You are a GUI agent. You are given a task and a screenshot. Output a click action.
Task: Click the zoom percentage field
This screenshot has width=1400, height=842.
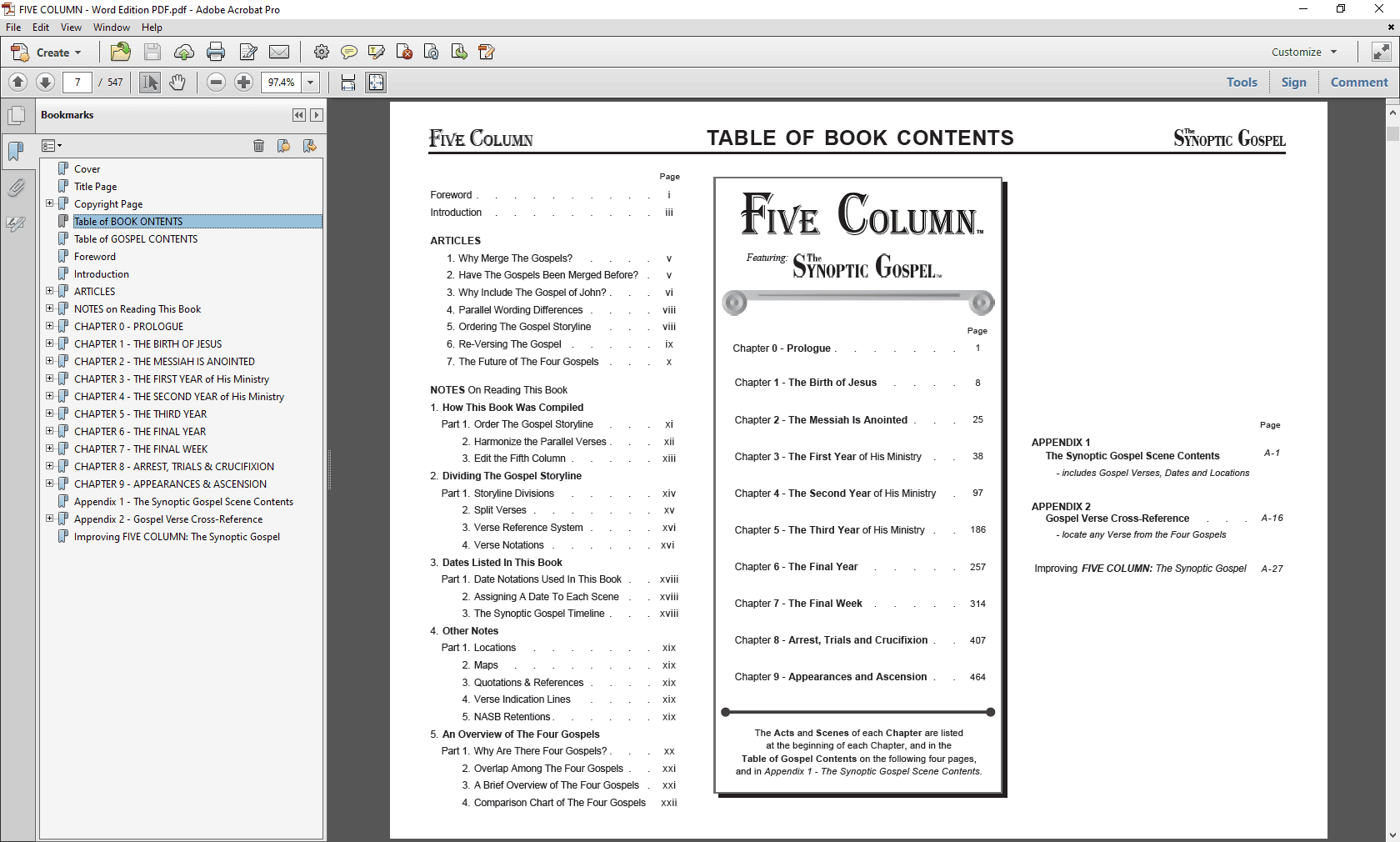(x=282, y=82)
